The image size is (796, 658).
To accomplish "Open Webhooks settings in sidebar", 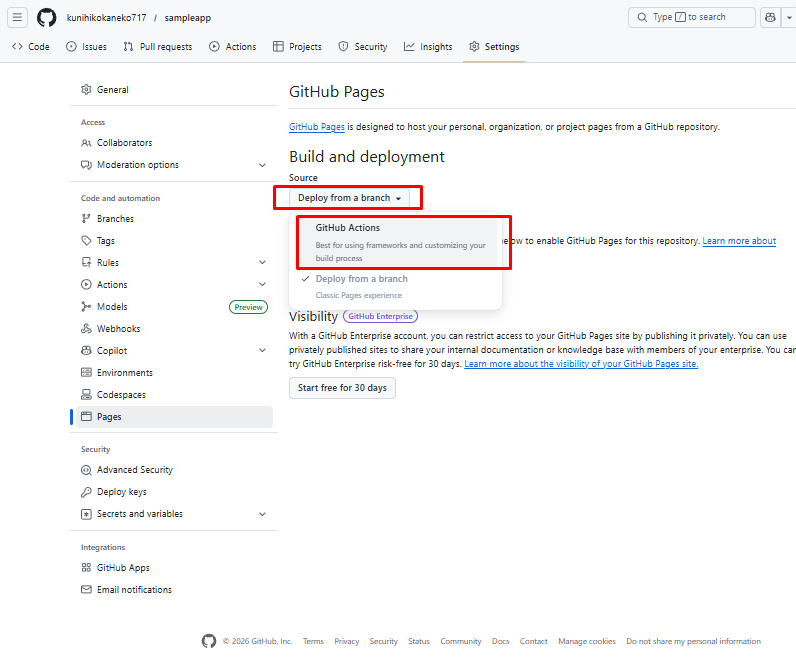I will 118,329.
